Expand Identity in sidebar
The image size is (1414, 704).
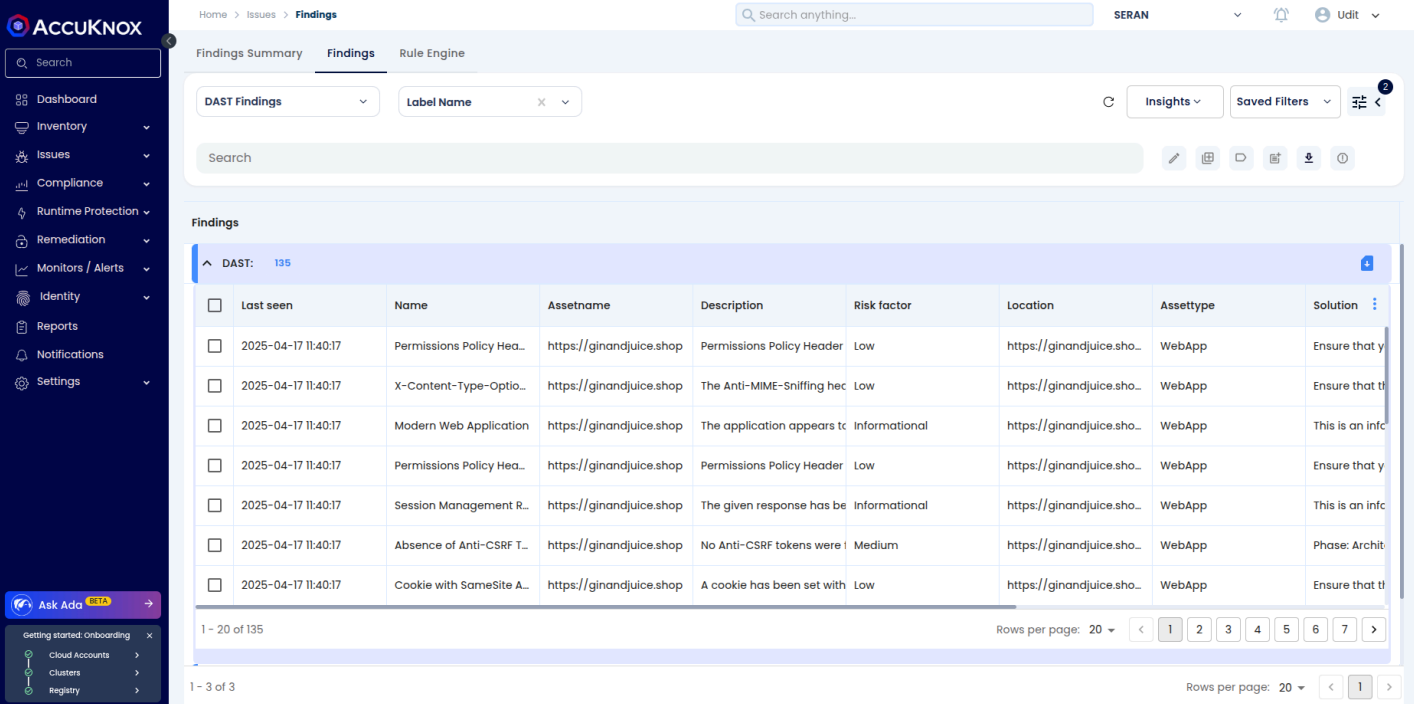pos(84,297)
